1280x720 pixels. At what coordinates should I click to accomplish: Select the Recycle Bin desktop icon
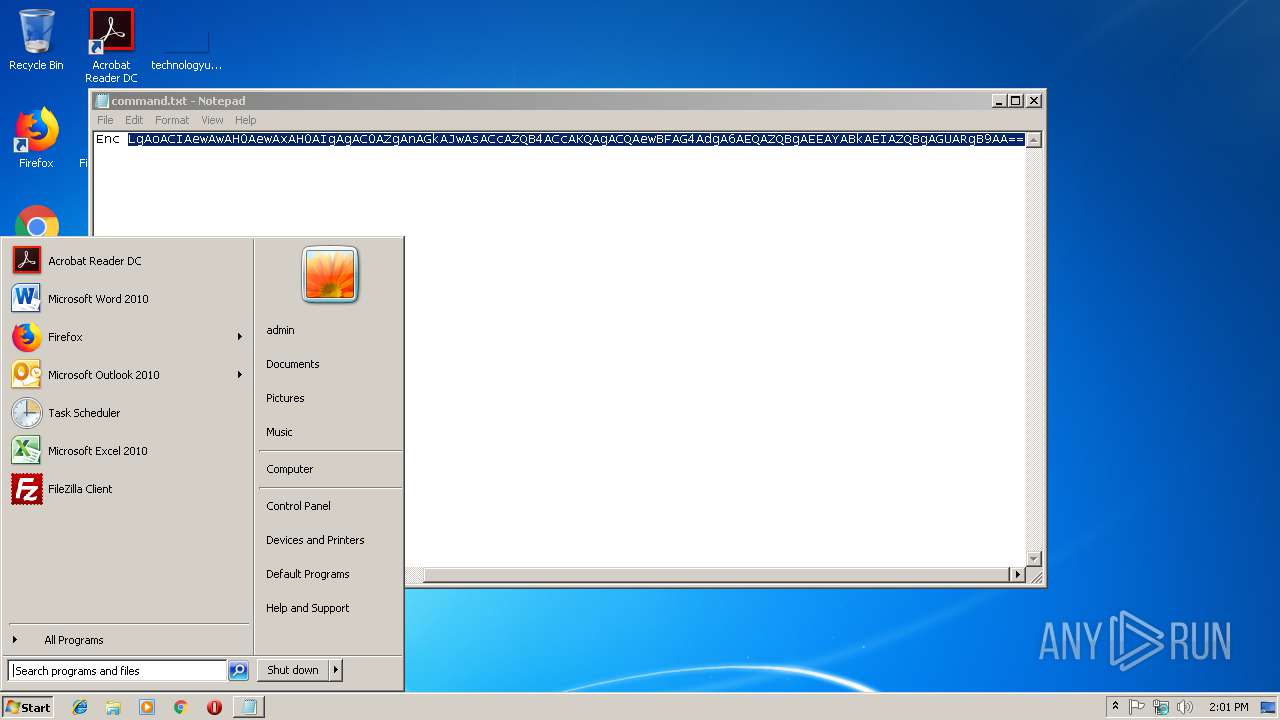coord(36,40)
